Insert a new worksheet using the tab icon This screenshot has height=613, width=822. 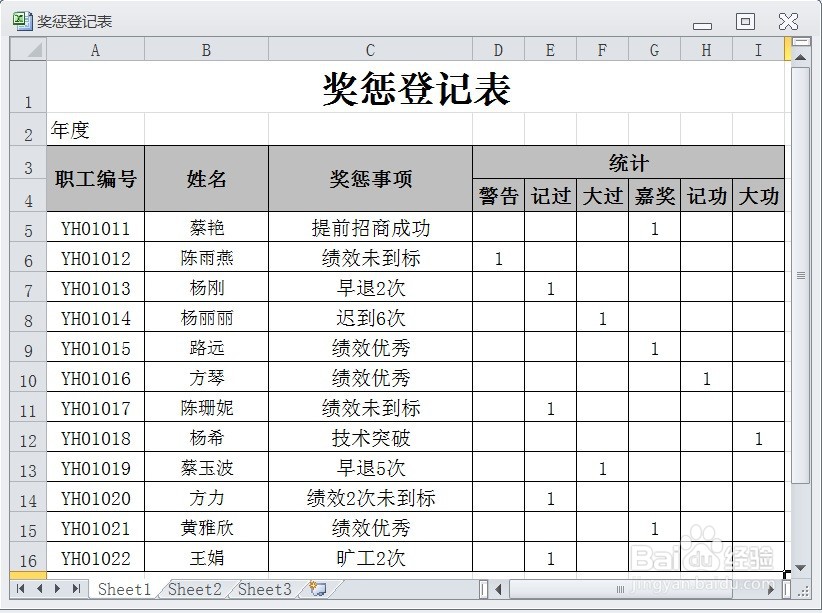pyautogui.click(x=319, y=590)
